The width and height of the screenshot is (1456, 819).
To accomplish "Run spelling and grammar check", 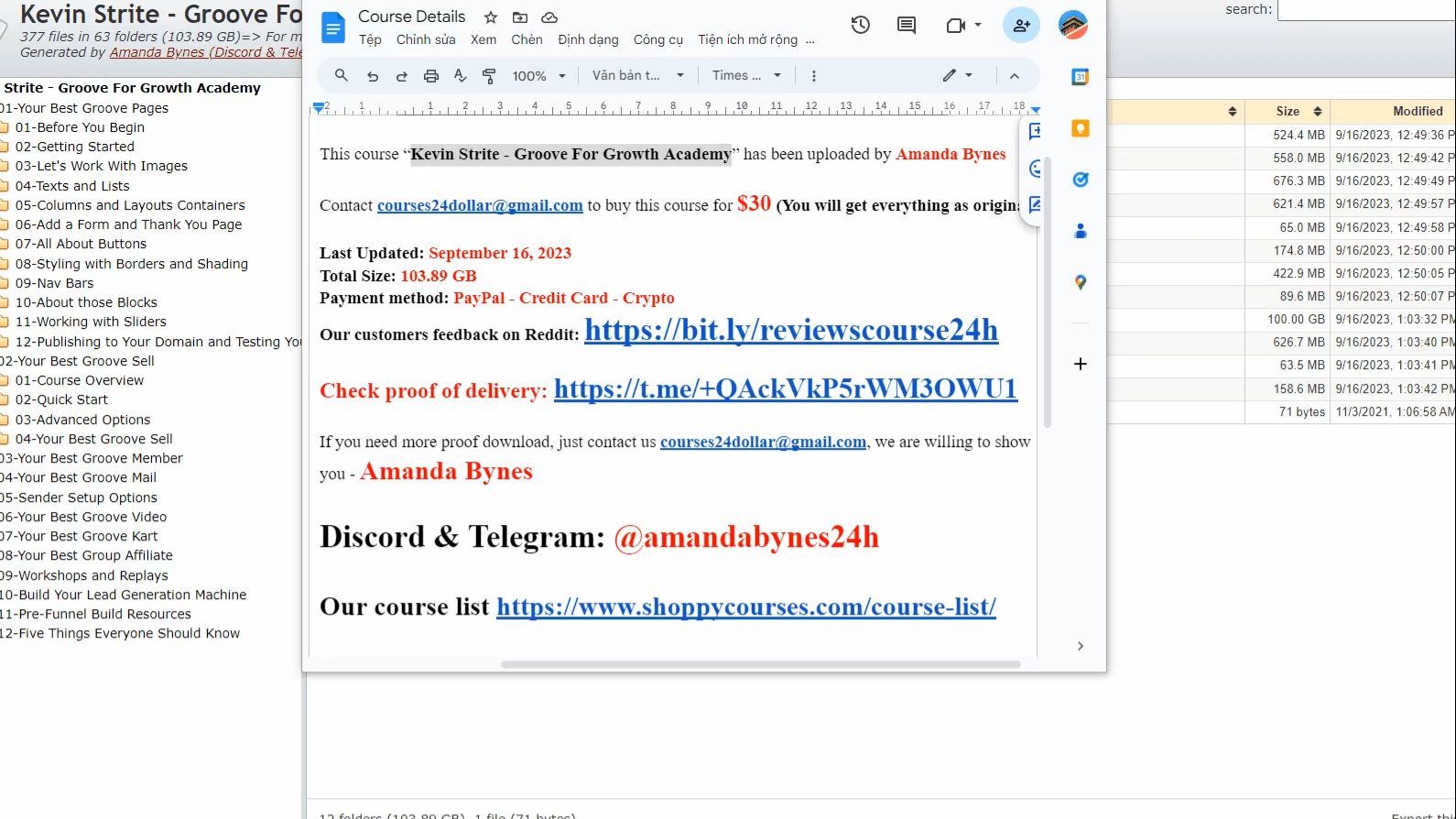I will [x=460, y=76].
